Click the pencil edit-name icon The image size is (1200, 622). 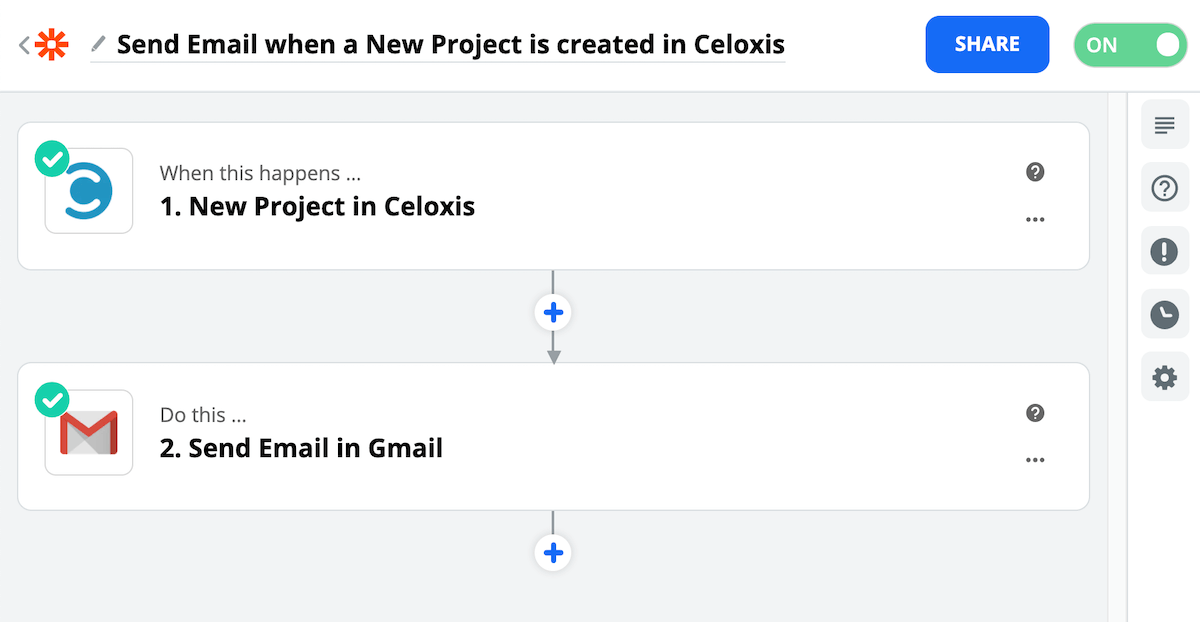tap(98, 44)
